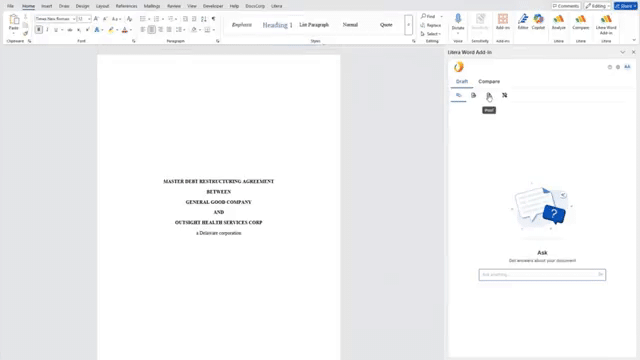640x360 pixels.
Task: Switch to the Review ribbon tab
Action: (x=174, y=6)
